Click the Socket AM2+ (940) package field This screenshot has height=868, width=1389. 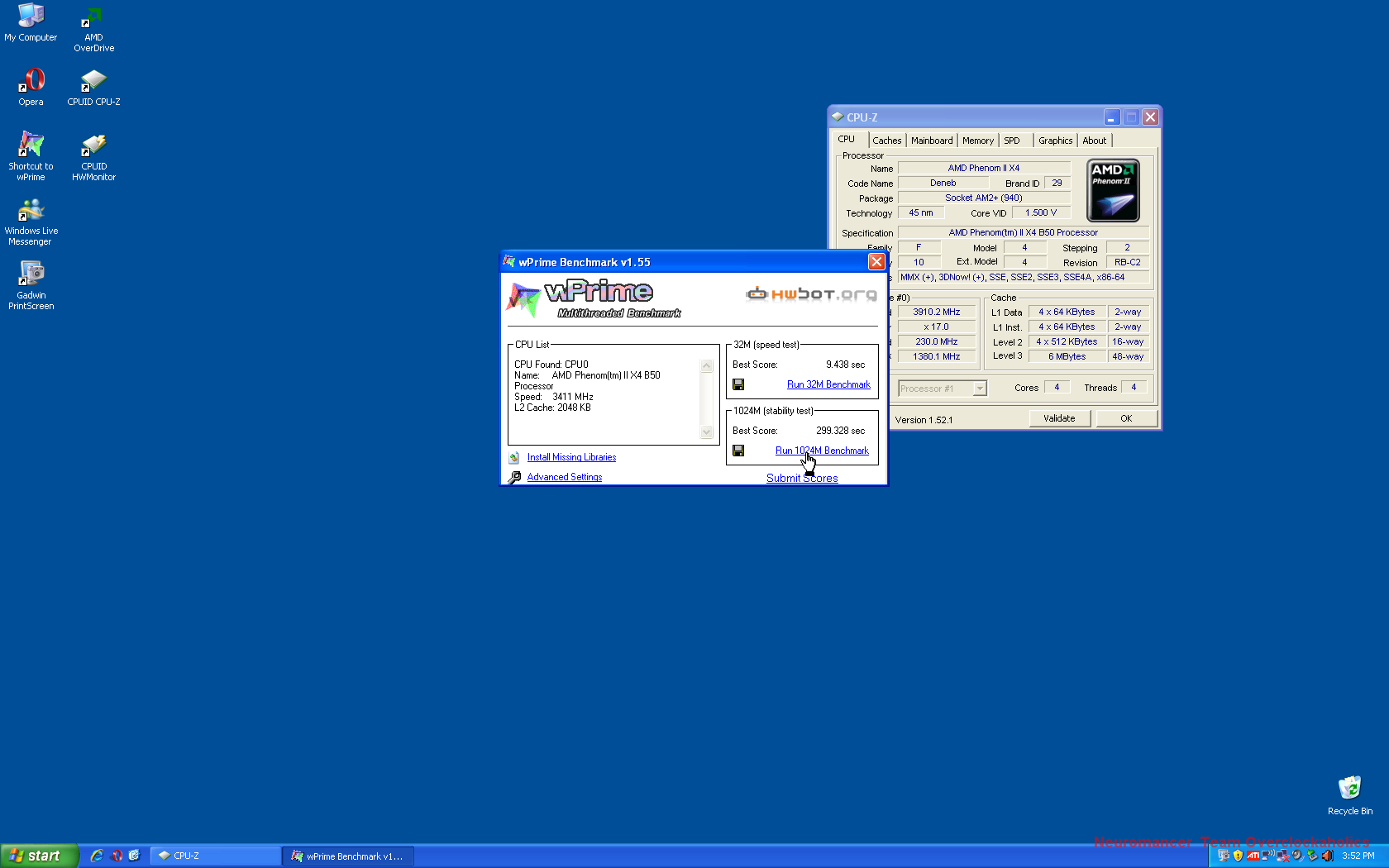point(984,198)
